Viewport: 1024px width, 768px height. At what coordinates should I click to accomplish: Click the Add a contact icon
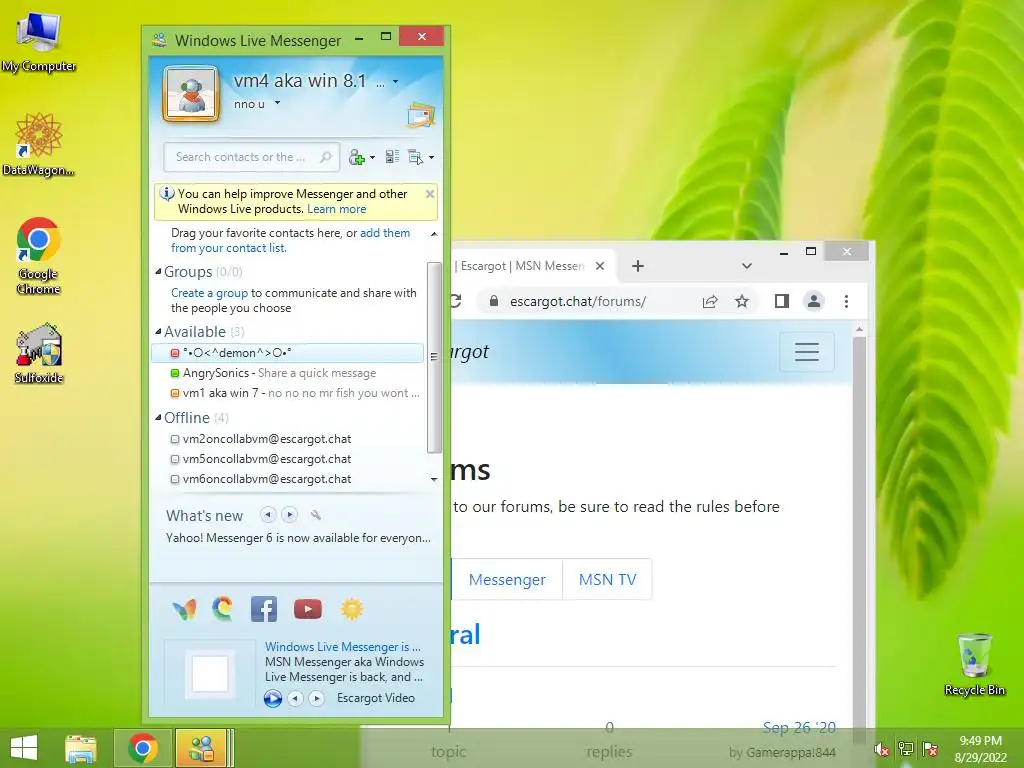coord(357,157)
